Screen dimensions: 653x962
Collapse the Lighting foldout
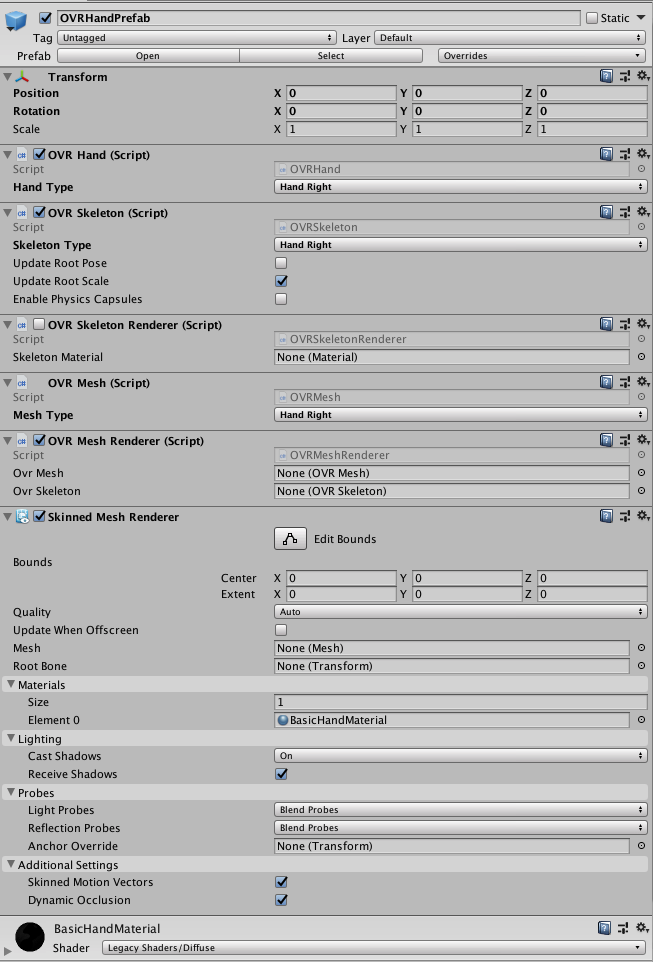pos(10,738)
